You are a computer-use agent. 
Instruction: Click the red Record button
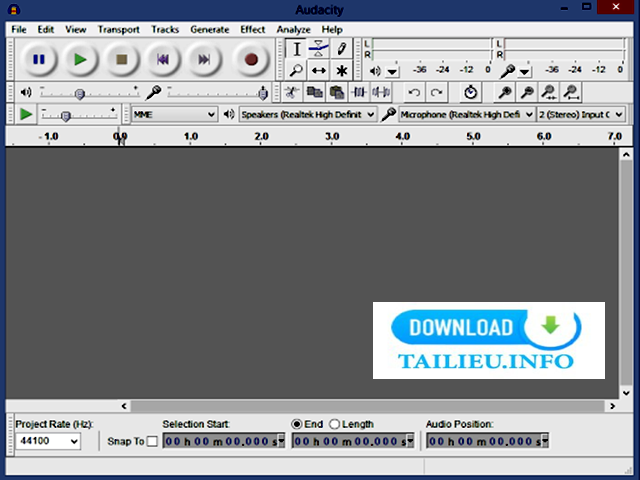tap(251, 60)
